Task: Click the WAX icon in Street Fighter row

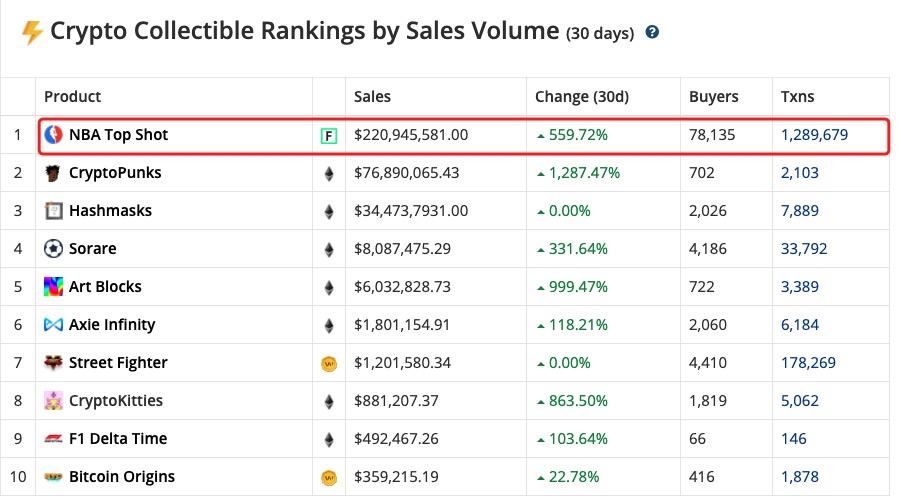Action: coord(327,363)
